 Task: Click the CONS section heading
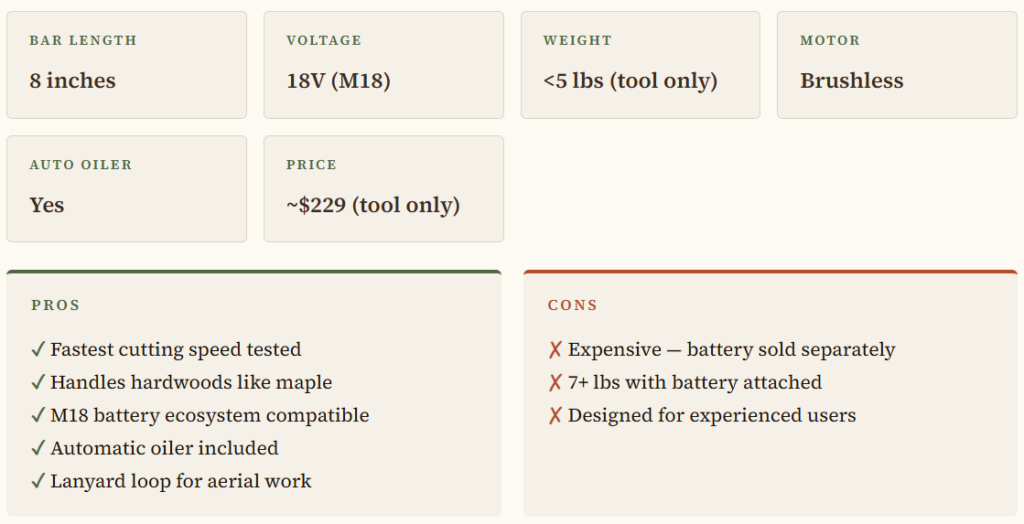[572, 305]
